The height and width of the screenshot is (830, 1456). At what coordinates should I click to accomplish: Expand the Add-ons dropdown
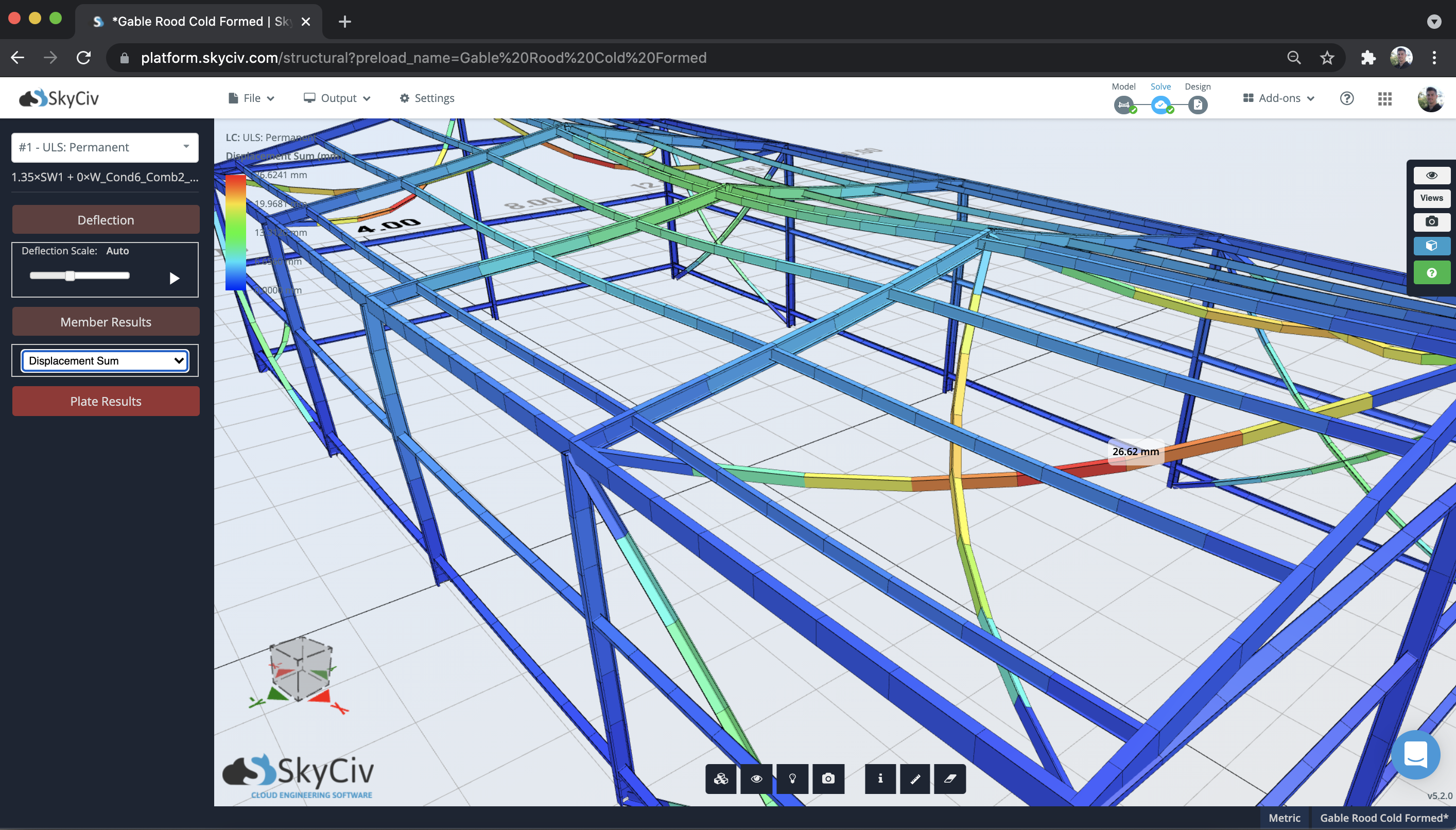pos(1278,98)
